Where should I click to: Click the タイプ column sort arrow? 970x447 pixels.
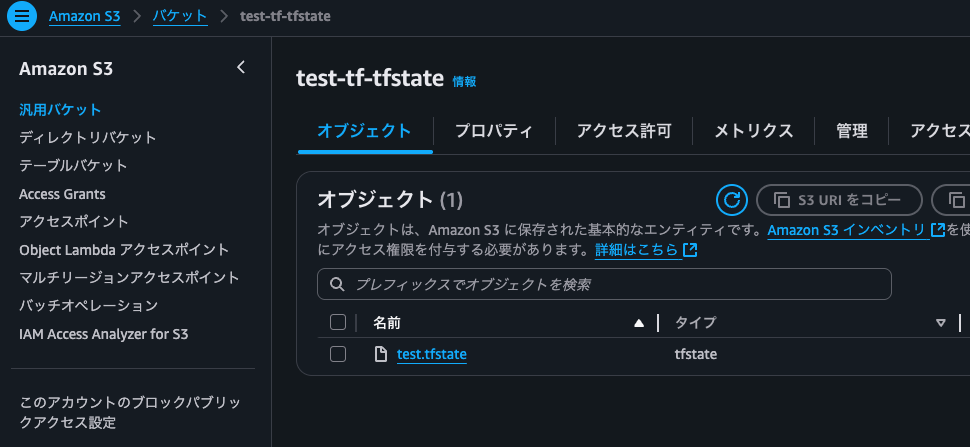[940, 323]
